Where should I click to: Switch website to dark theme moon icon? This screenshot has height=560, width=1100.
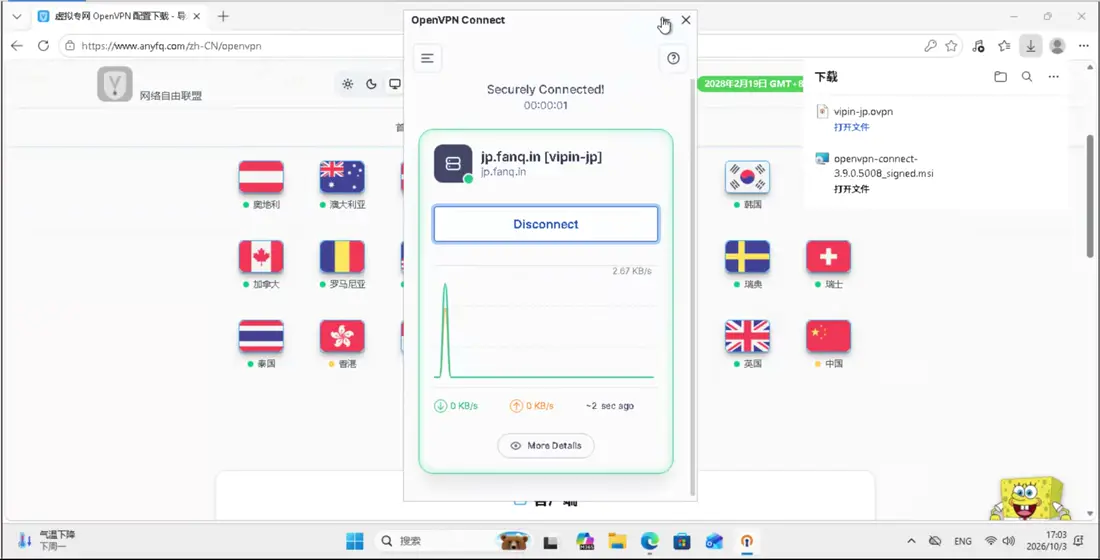coord(371,84)
